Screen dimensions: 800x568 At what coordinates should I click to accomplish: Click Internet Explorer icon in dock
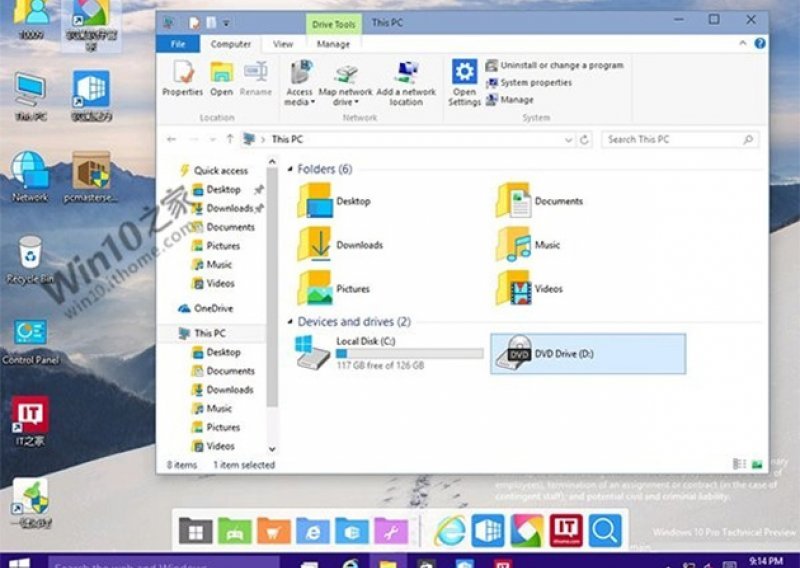pyautogui.click(x=449, y=531)
